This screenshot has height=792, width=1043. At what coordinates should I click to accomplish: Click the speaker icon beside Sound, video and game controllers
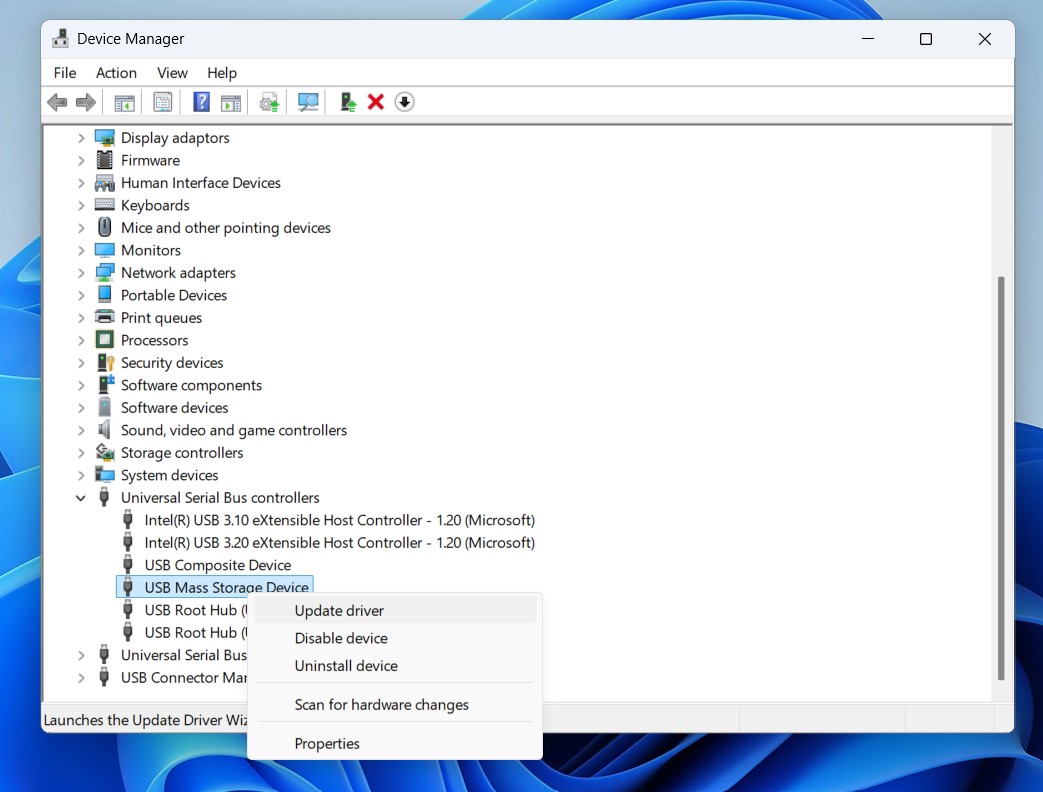pyautogui.click(x=104, y=430)
